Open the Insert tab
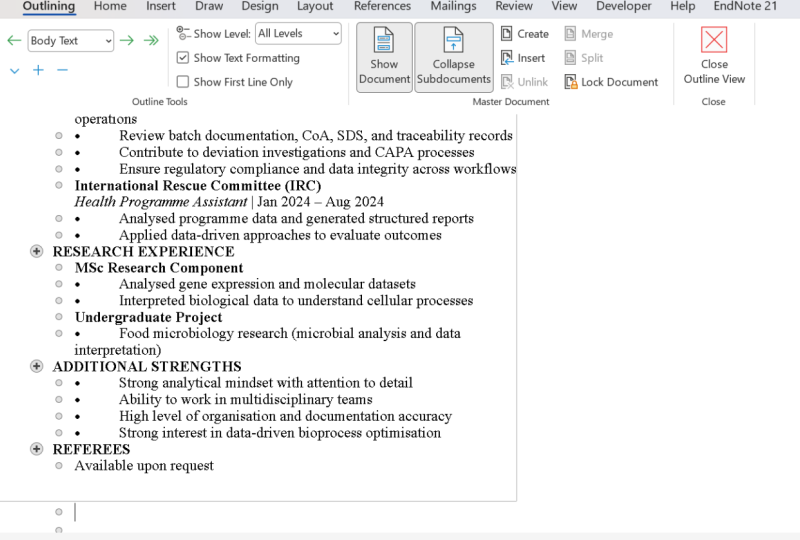800x540 pixels. (161, 6)
